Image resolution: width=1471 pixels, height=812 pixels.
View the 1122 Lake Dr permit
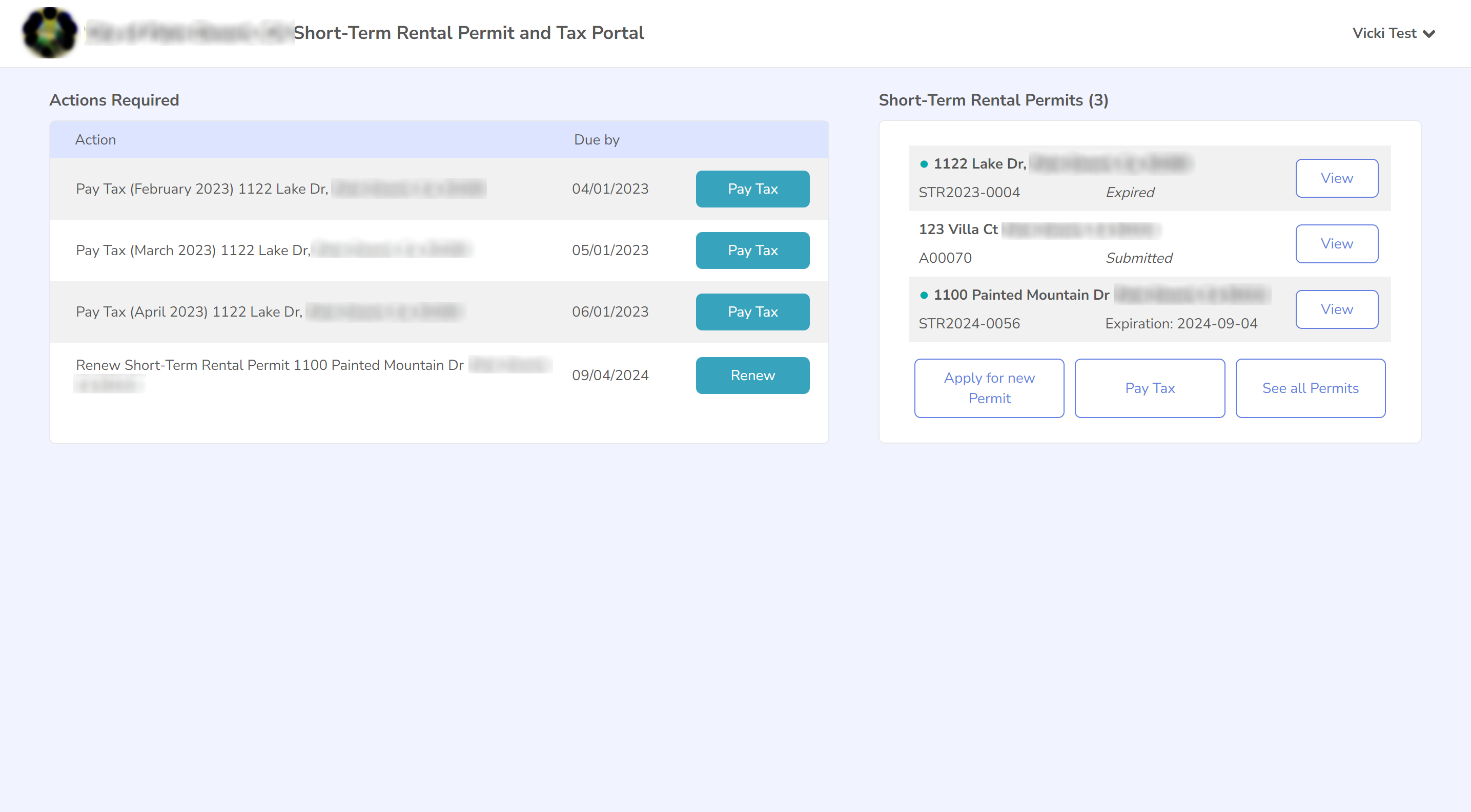[x=1336, y=178]
